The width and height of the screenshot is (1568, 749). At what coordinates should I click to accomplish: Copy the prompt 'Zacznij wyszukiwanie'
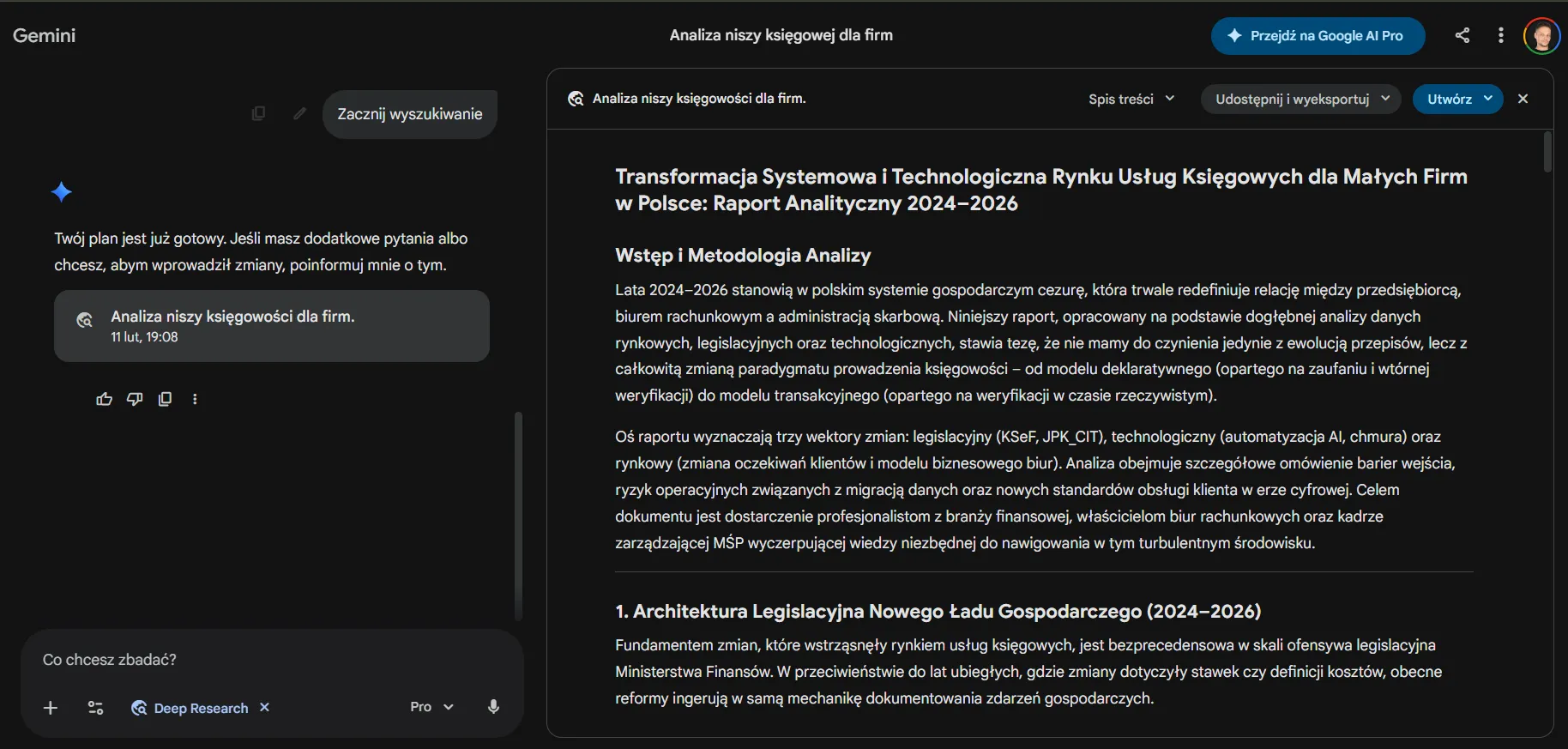click(258, 113)
